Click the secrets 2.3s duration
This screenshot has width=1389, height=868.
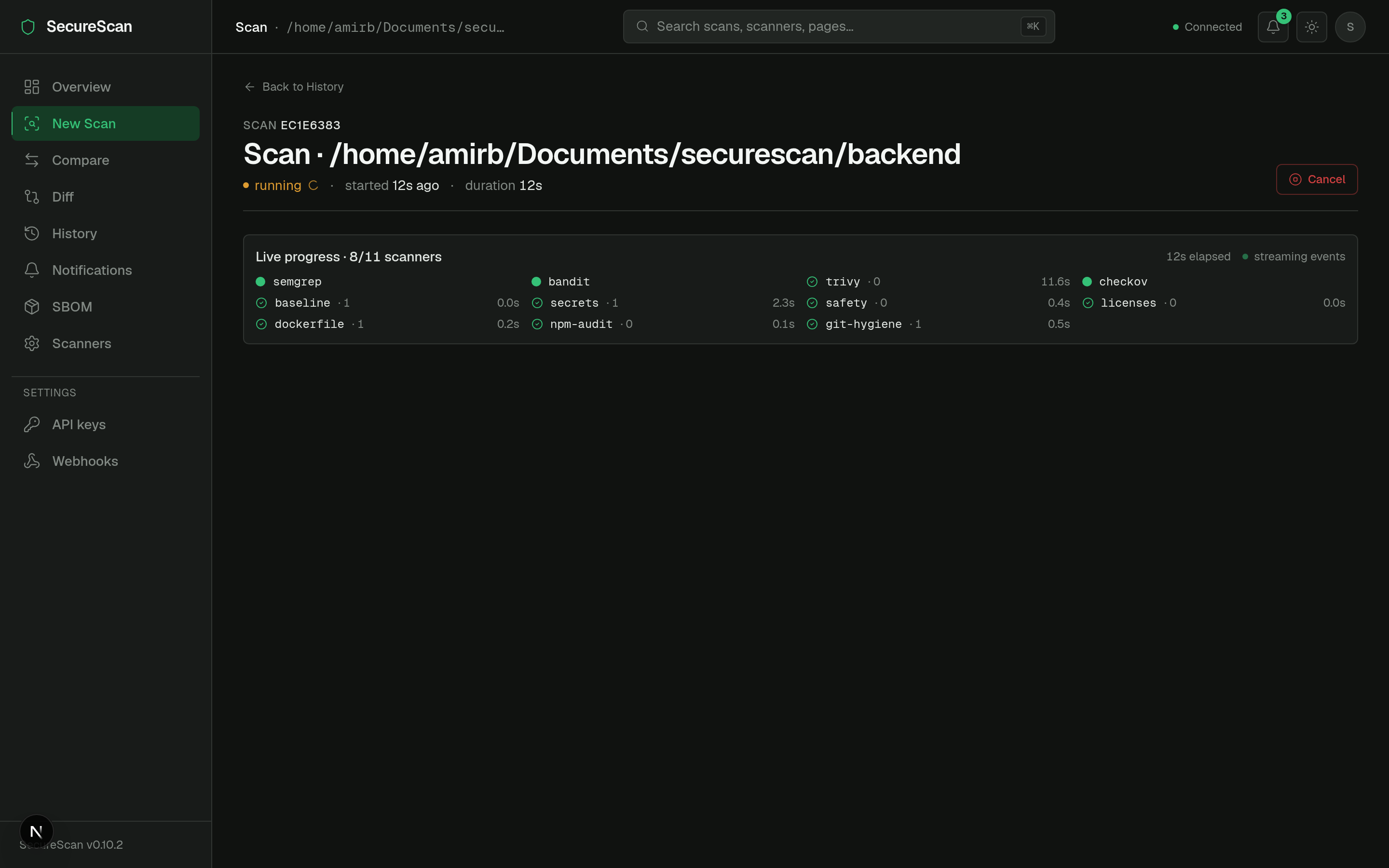tap(783, 303)
